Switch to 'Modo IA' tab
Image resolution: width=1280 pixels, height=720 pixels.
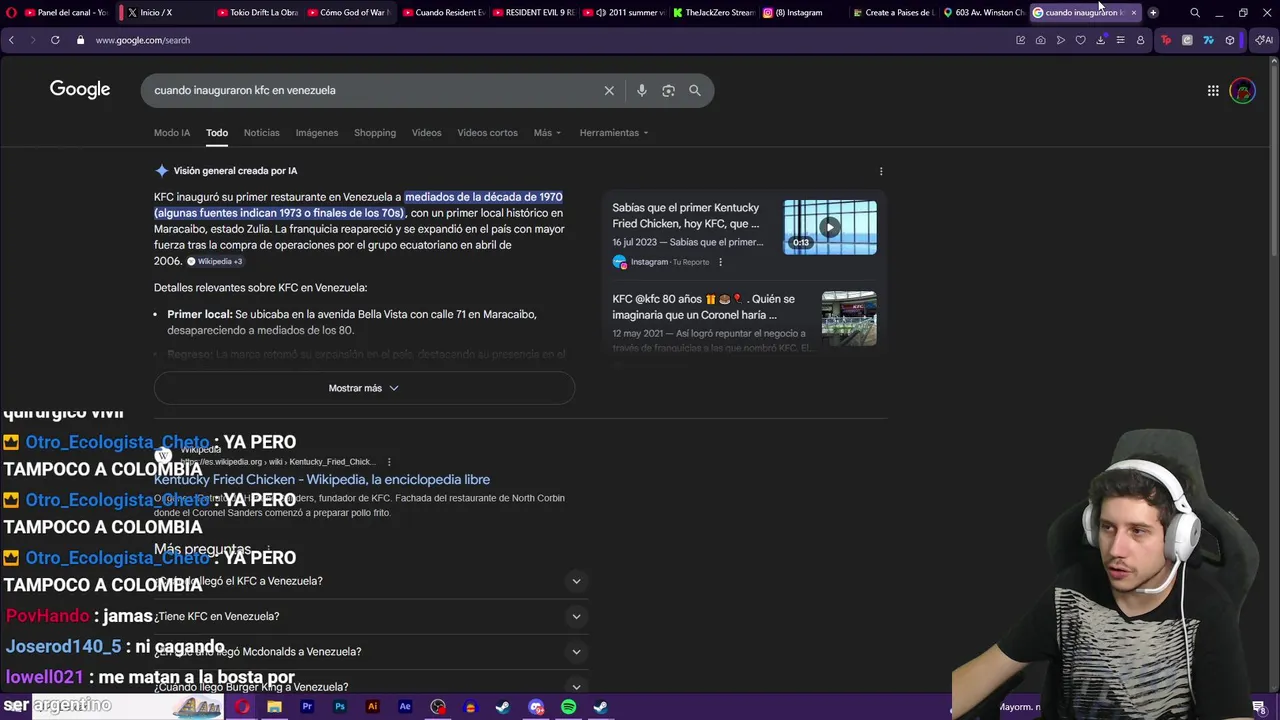(172, 133)
